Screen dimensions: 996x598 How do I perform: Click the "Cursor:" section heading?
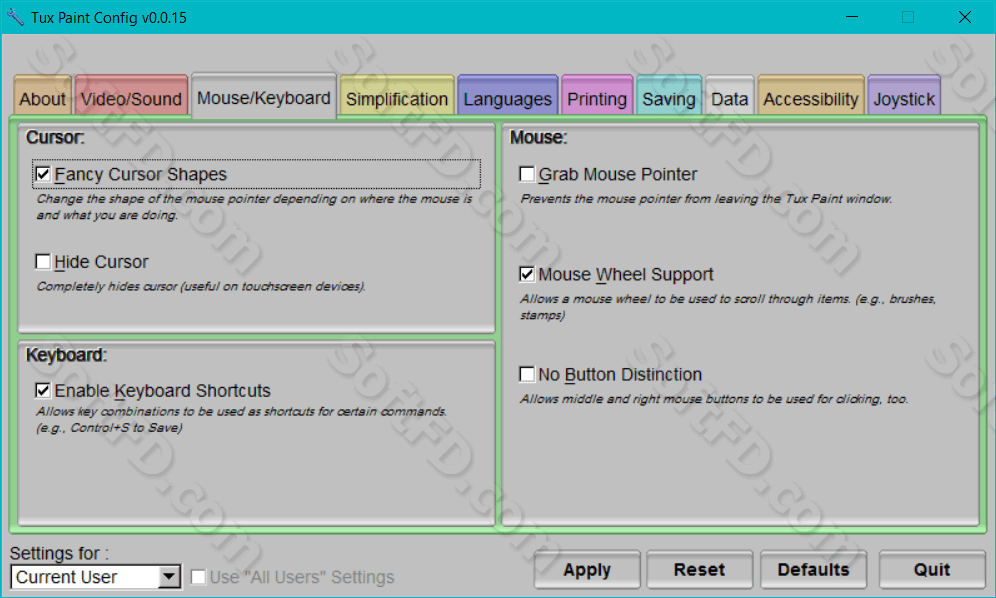(55, 137)
